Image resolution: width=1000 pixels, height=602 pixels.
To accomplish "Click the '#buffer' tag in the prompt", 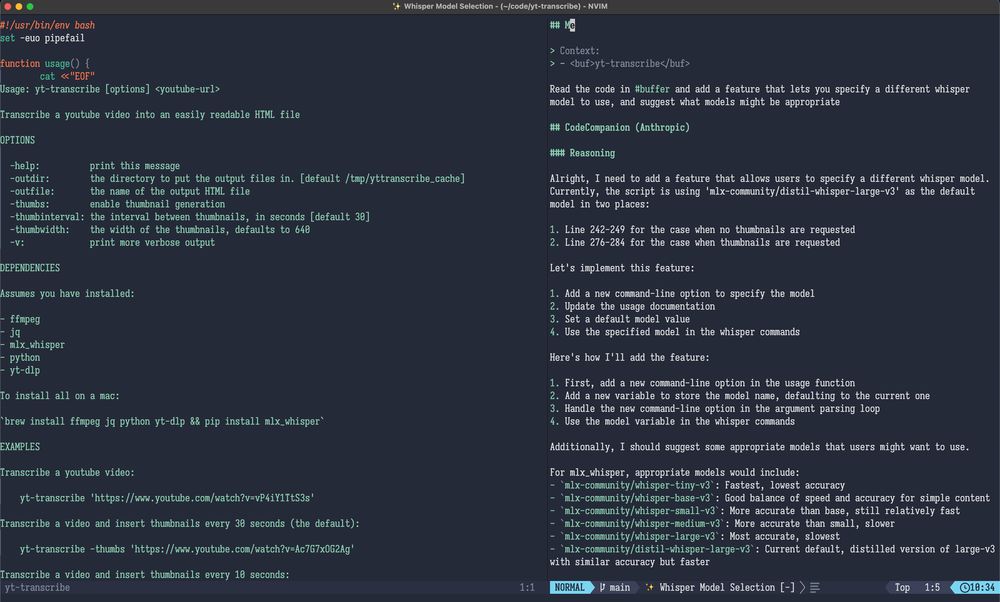I will tap(652, 89).
